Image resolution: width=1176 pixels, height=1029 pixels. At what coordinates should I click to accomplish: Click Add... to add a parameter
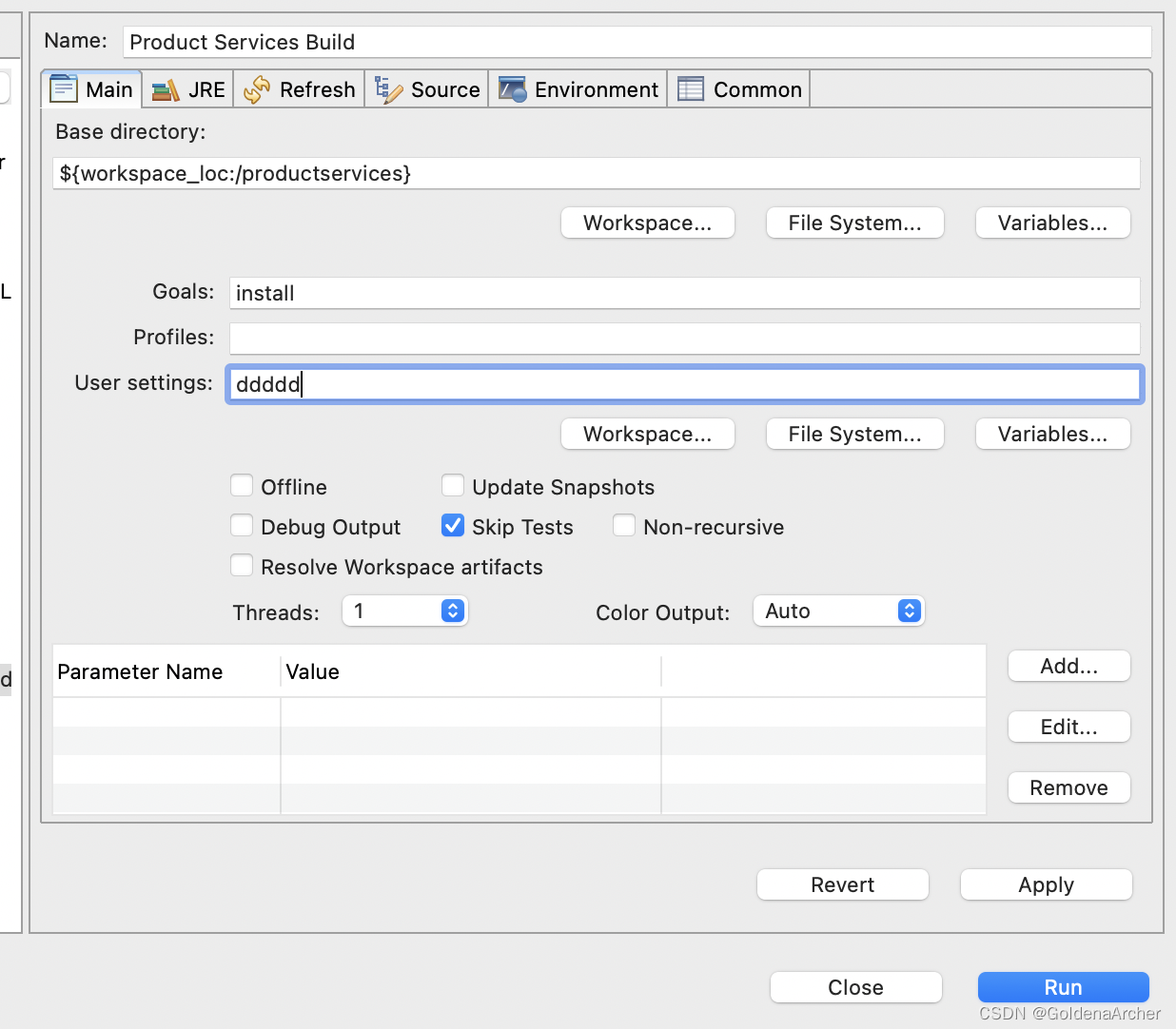[1068, 667]
